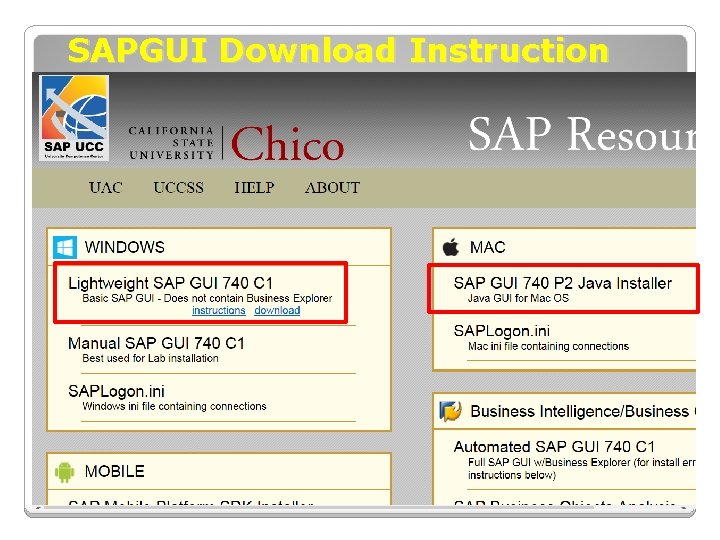Viewport: 720px width, 540px height.
Task: Select Automated SAP GUI 740 C1 entry
Action: [x=554, y=446]
